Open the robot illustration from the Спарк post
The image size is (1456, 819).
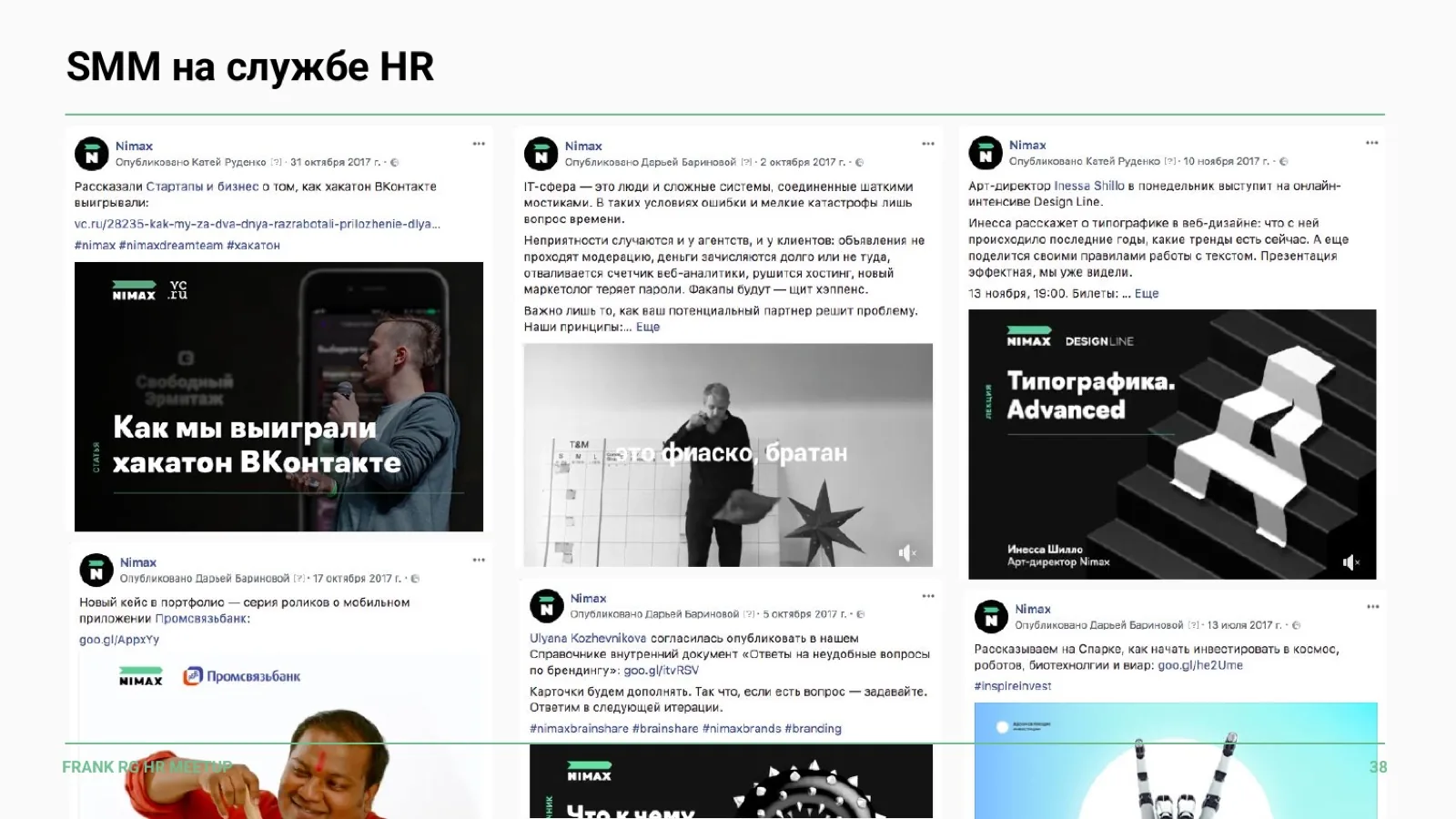point(1176,761)
